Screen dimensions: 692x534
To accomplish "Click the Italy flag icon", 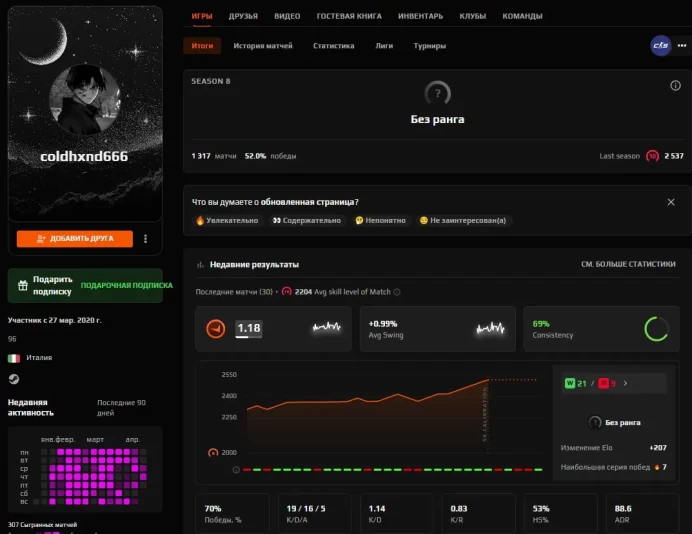I will pyautogui.click(x=14, y=358).
